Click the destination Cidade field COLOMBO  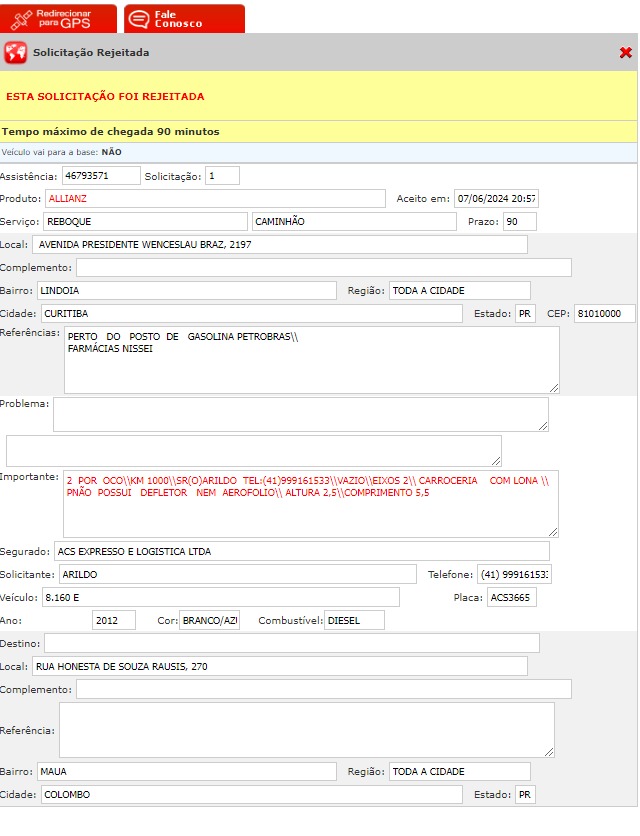250,794
